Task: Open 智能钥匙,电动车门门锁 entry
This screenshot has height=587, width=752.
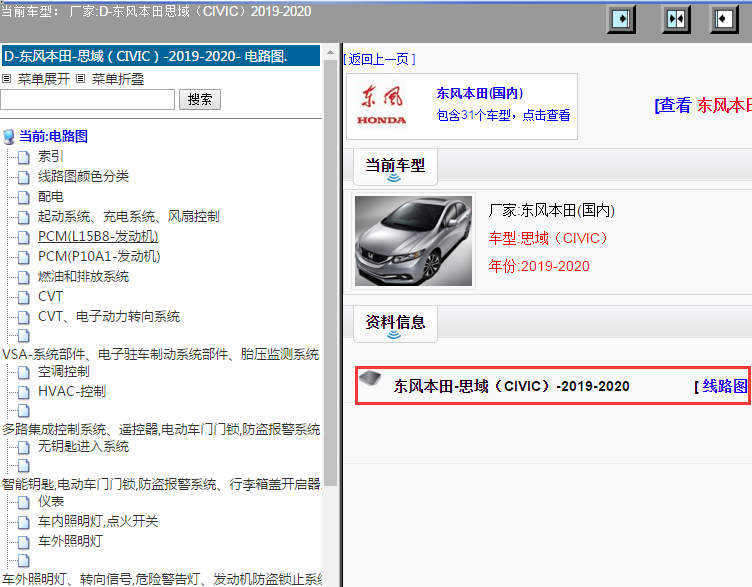Action: coord(162,484)
